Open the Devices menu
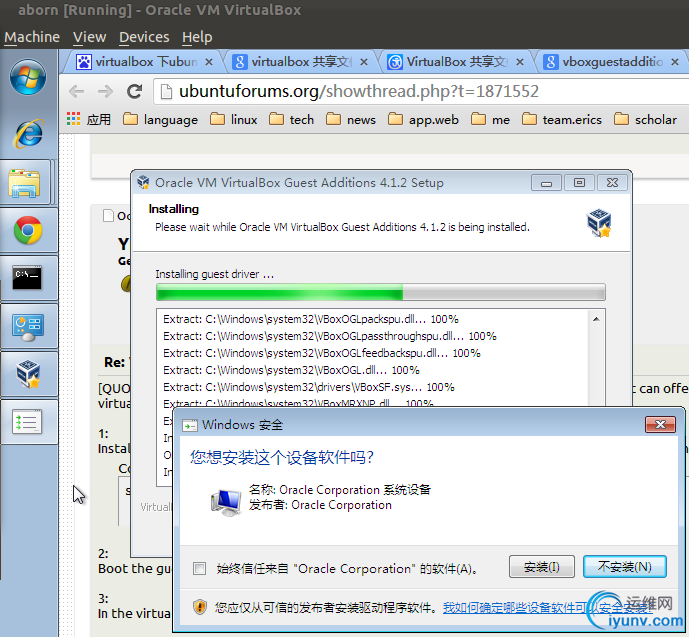Viewport: 689px width, 637px height. [x=144, y=37]
